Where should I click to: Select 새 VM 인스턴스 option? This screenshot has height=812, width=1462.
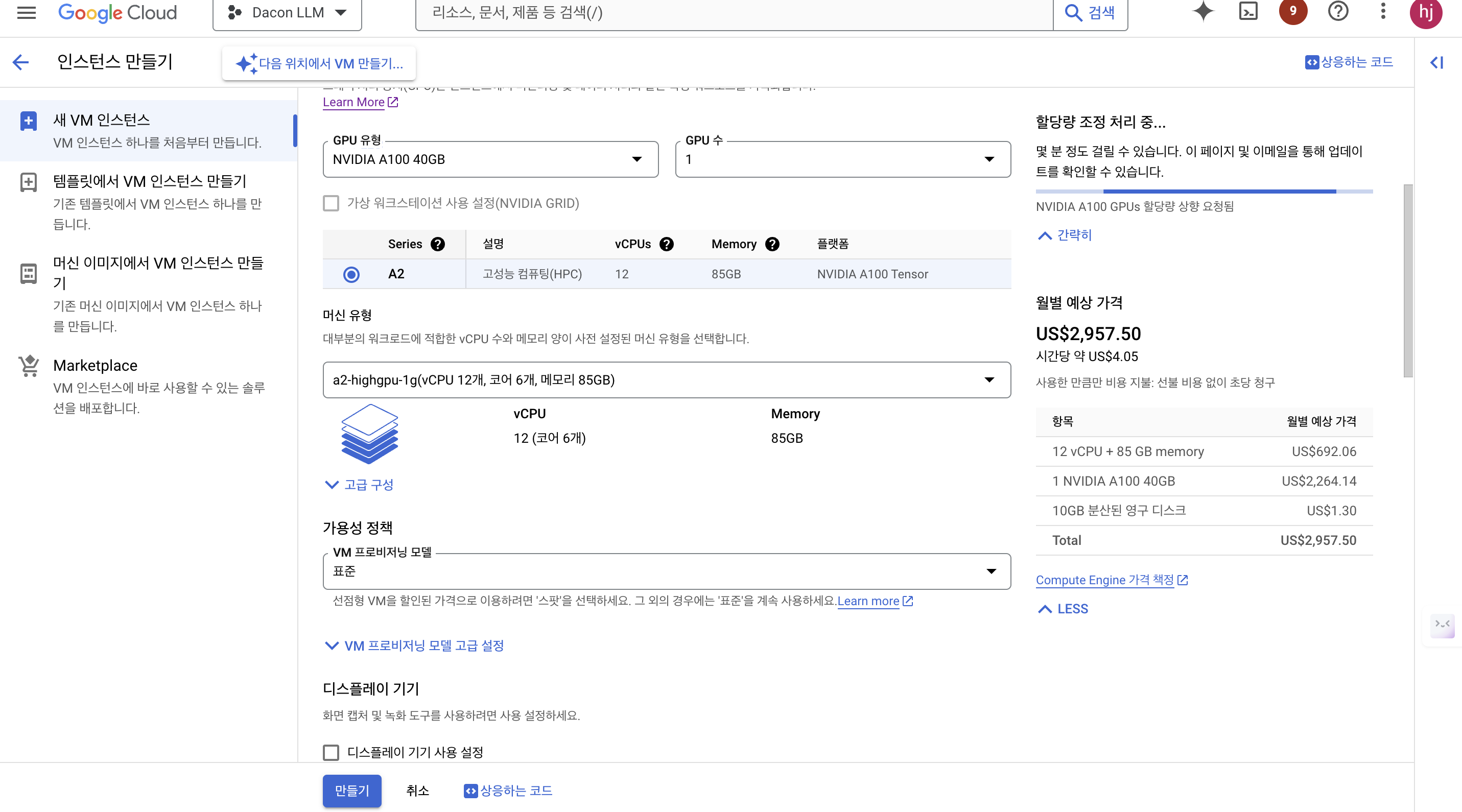(149, 131)
